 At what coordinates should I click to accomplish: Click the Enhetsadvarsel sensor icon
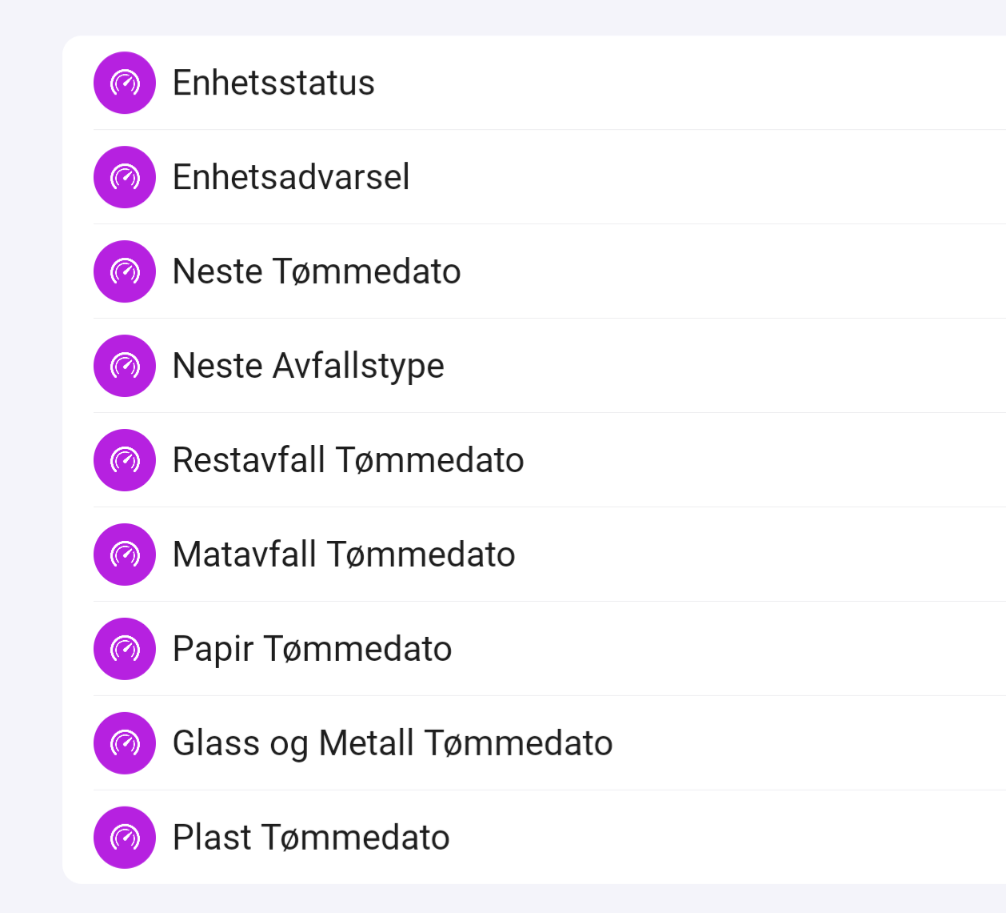(124, 177)
